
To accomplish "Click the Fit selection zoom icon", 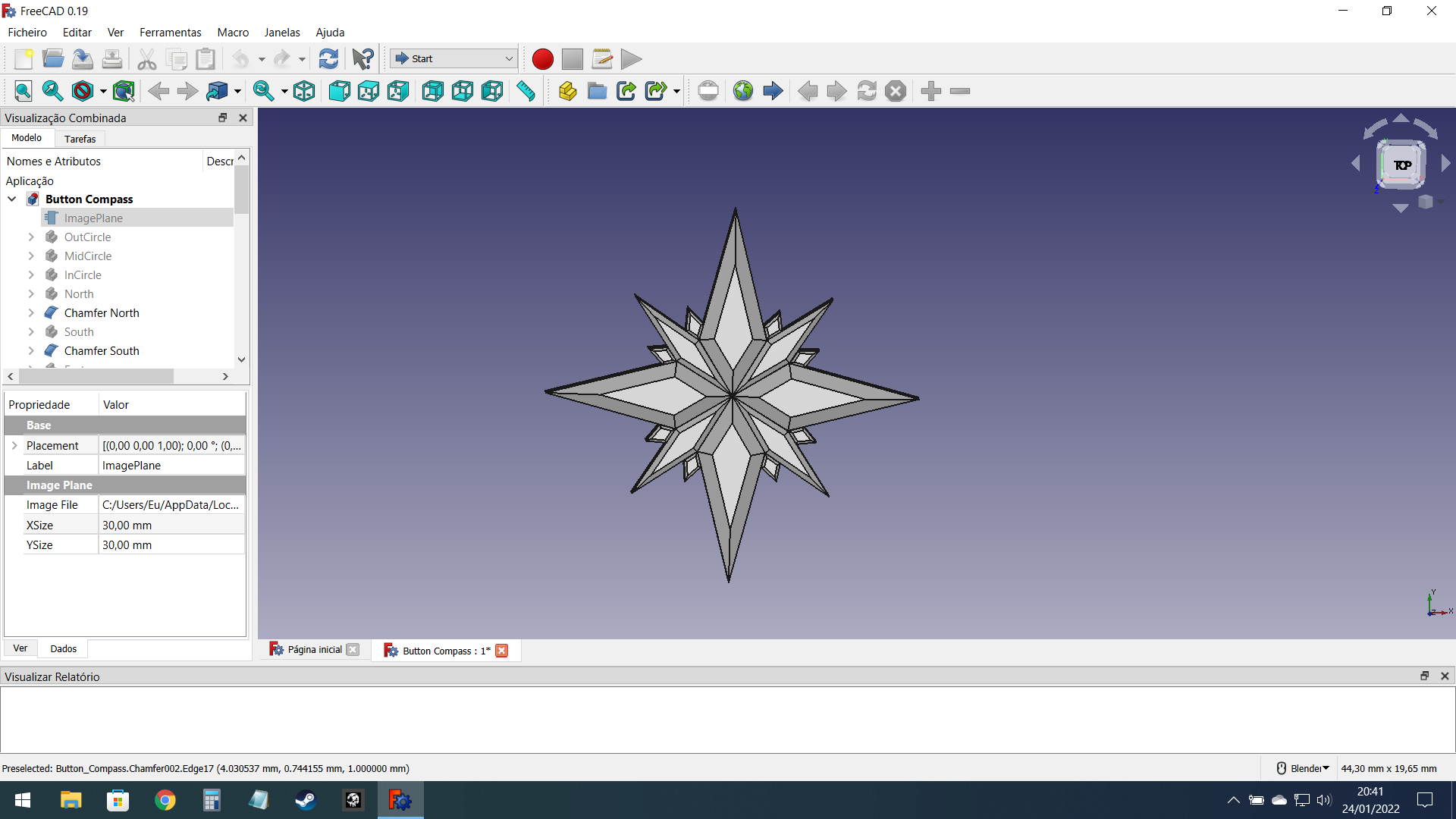I will pyautogui.click(x=52, y=91).
